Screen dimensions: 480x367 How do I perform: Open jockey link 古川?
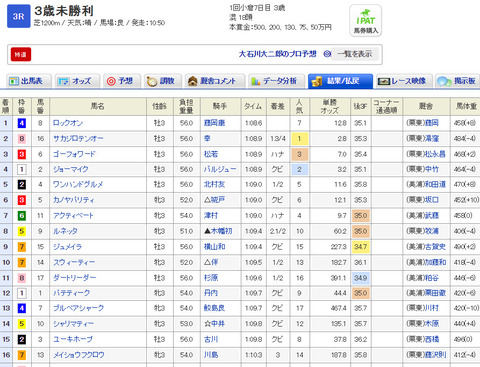[x=211, y=339]
